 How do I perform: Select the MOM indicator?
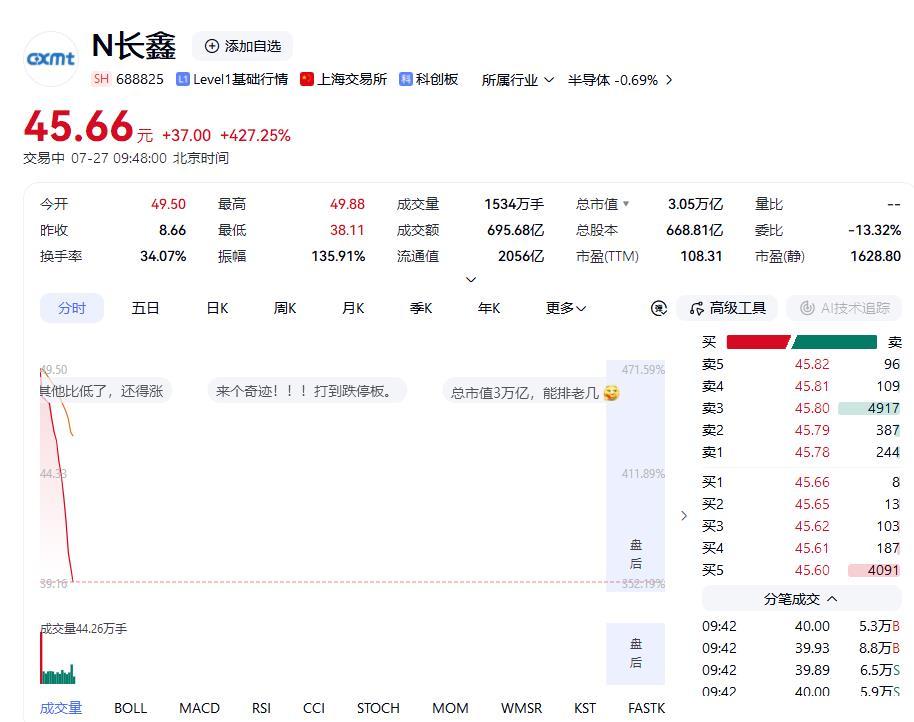(450, 708)
